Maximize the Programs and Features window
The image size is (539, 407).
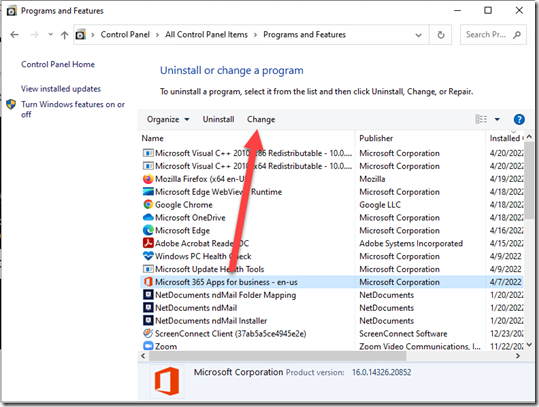tap(488, 11)
